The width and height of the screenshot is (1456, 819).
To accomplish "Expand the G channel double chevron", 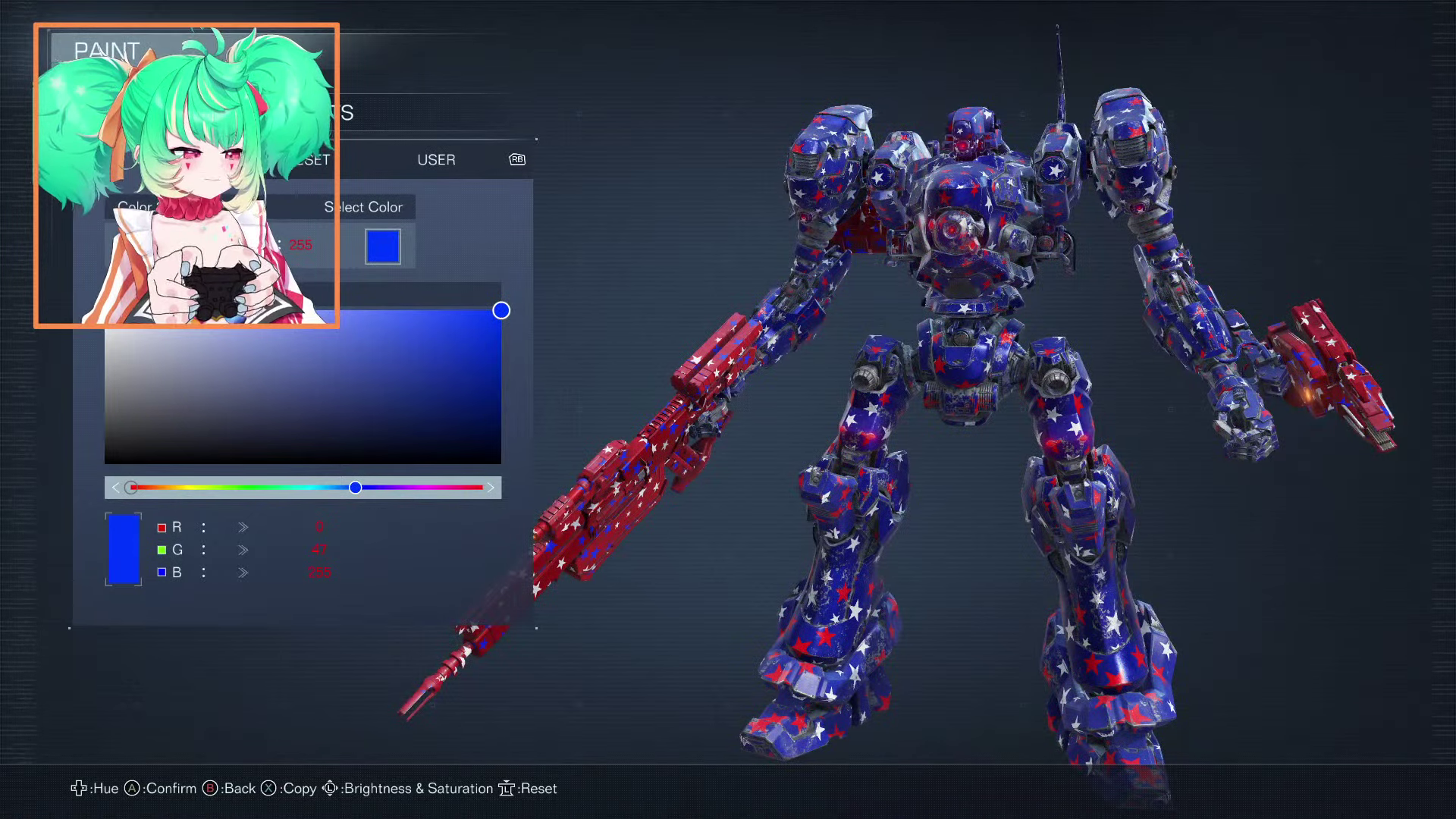I will pos(243,550).
